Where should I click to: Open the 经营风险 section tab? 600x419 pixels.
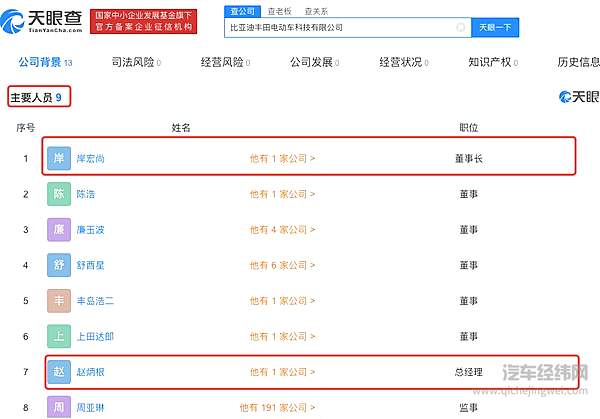pos(225,62)
